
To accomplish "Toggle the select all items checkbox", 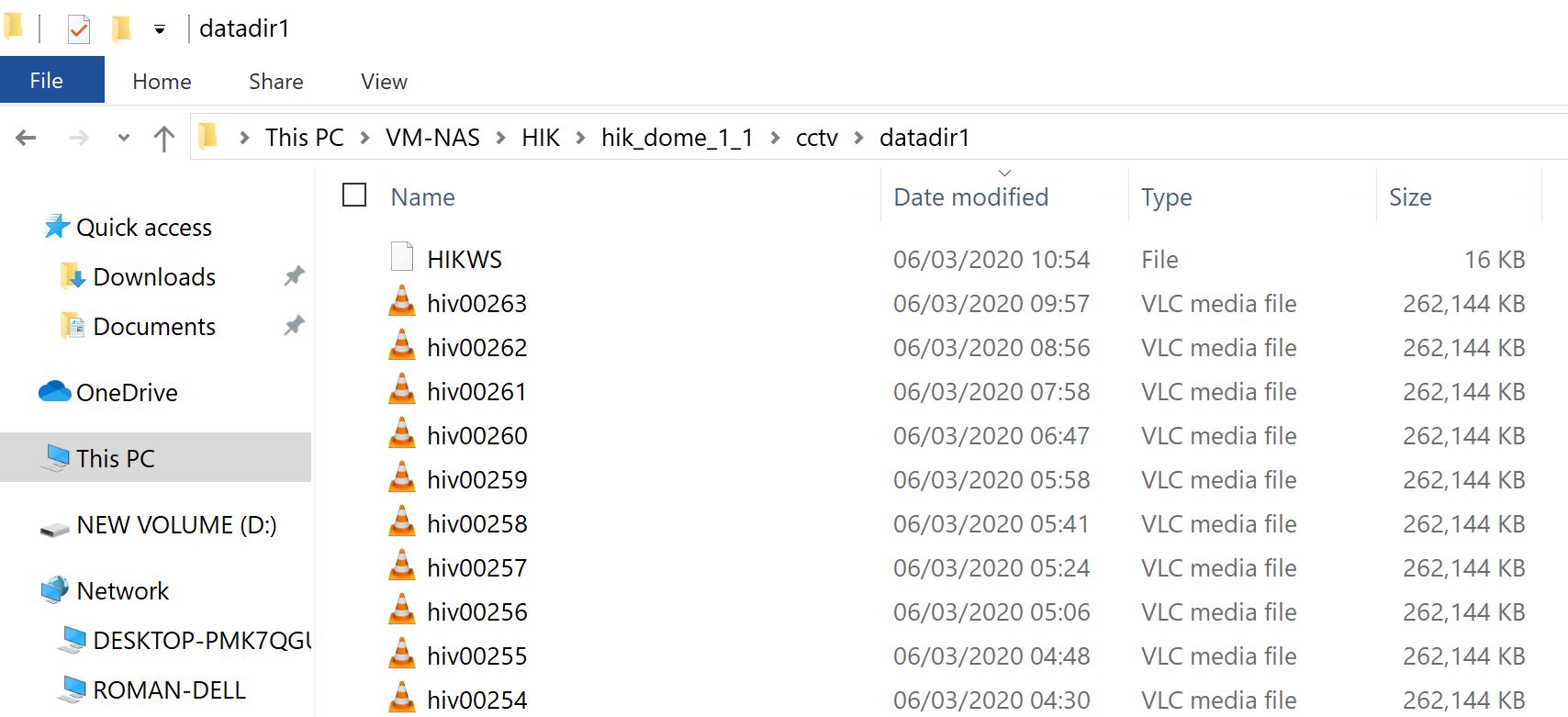I will (354, 196).
